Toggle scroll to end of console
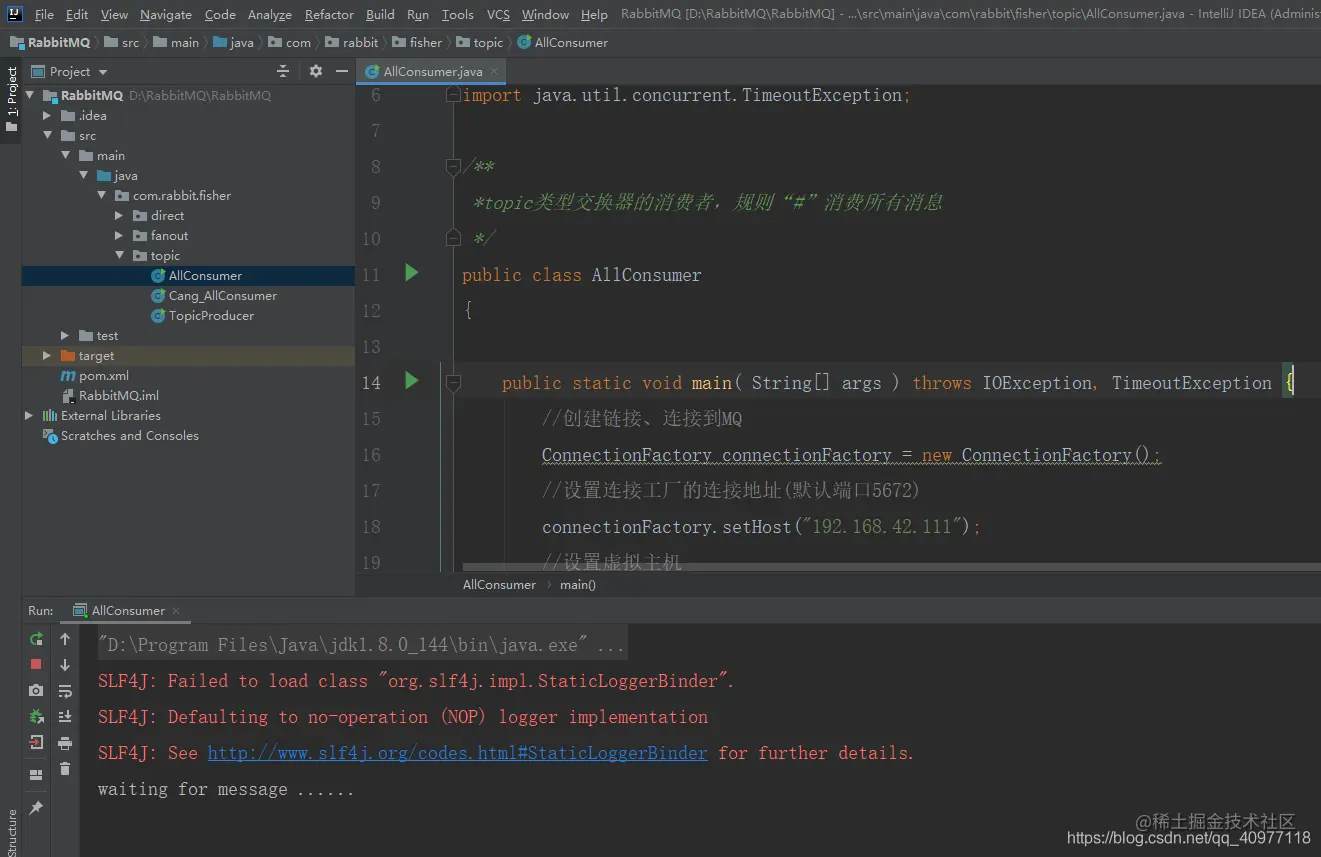Viewport: 1321px width, 857px height. (x=65, y=716)
